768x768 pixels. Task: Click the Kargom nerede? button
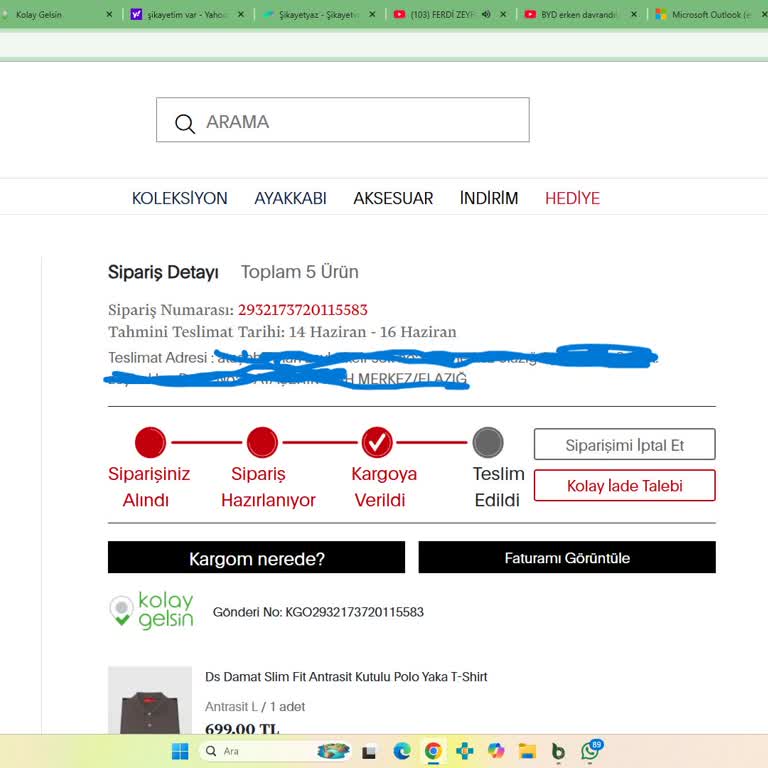click(256, 557)
